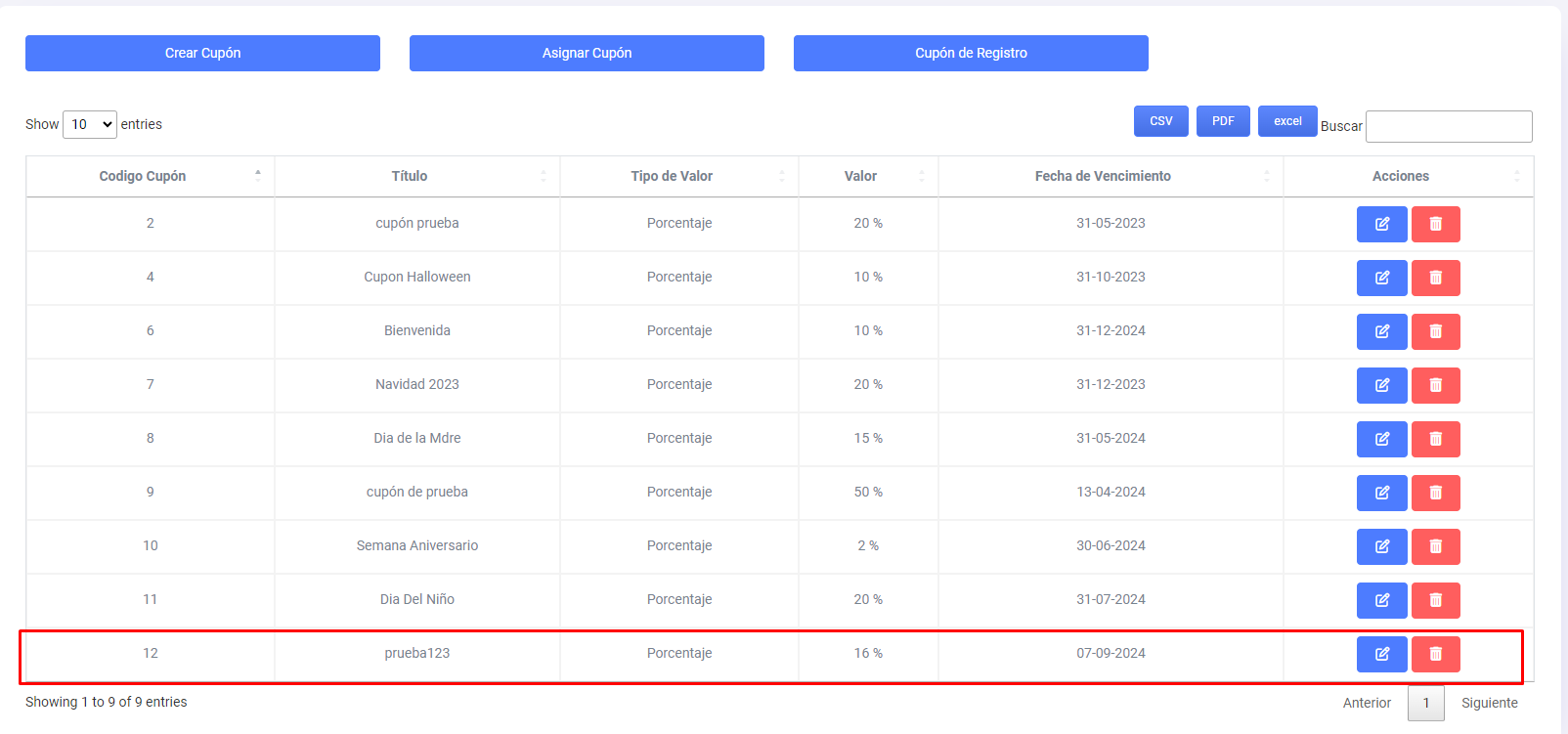Viewport: 1568px width, 734px height.
Task: Click the Crear Cupón button
Action: click(x=202, y=53)
